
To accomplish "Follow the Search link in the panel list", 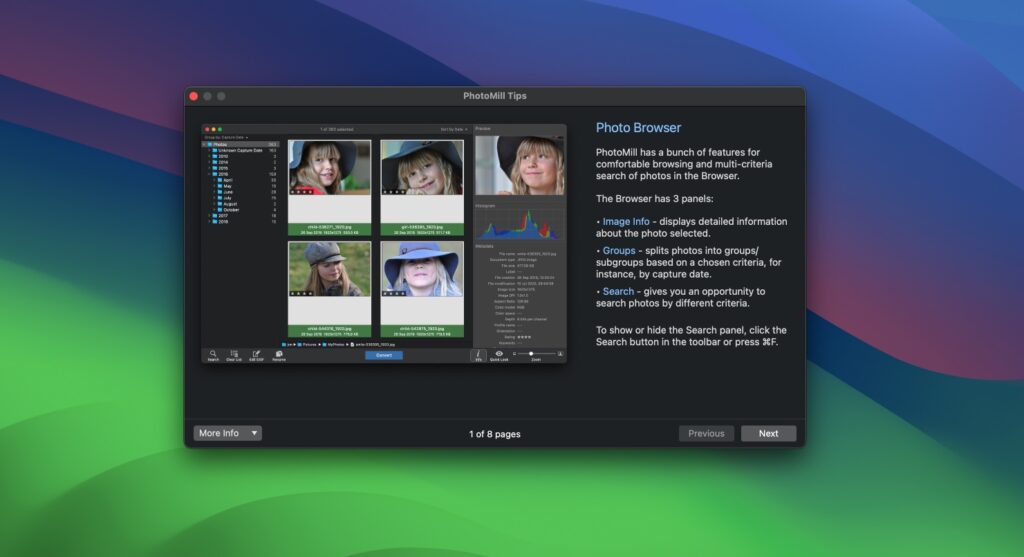I will 618,292.
